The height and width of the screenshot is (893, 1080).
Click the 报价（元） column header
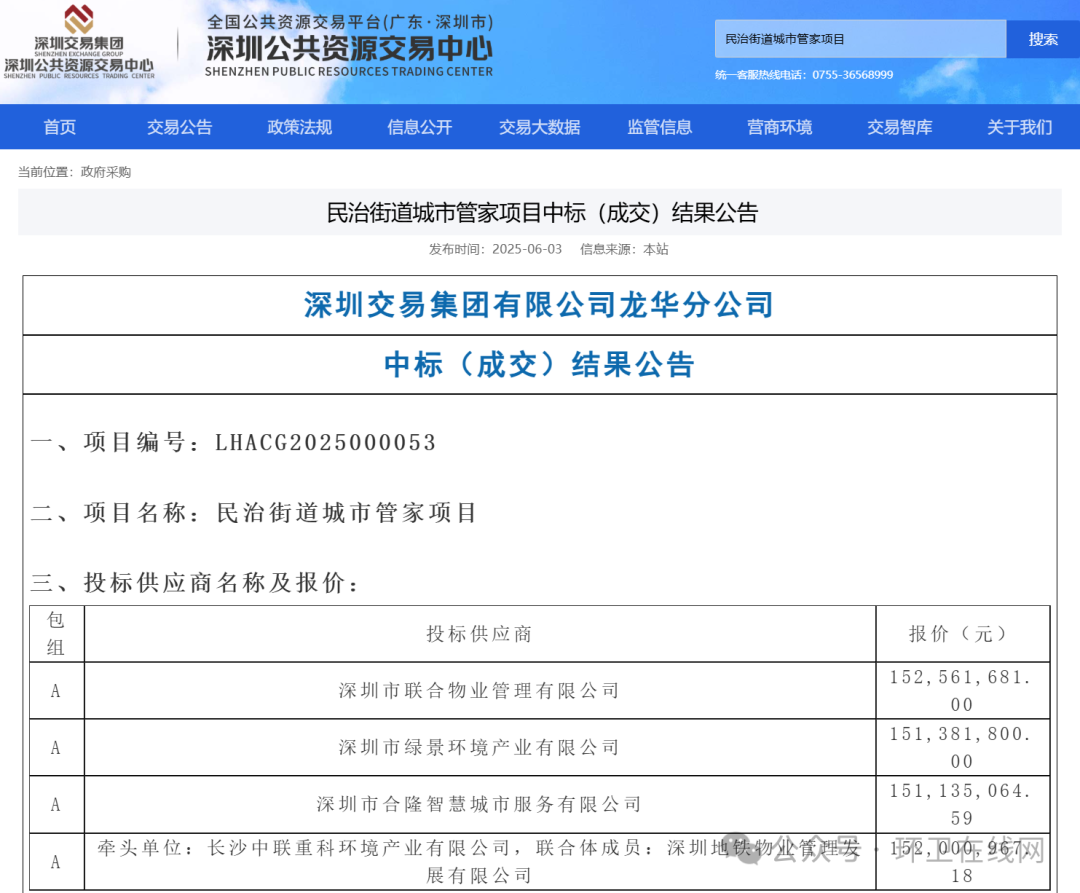point(962,634)
